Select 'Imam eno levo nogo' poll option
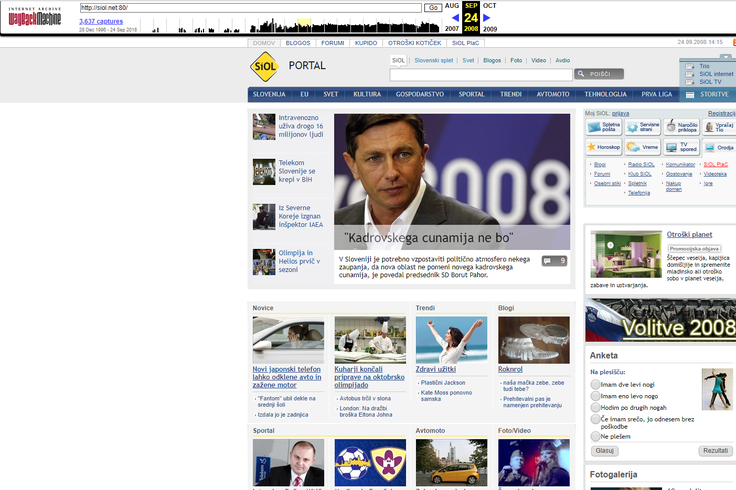736x490 pixels. pyautogui.click(x=595, y=396)
